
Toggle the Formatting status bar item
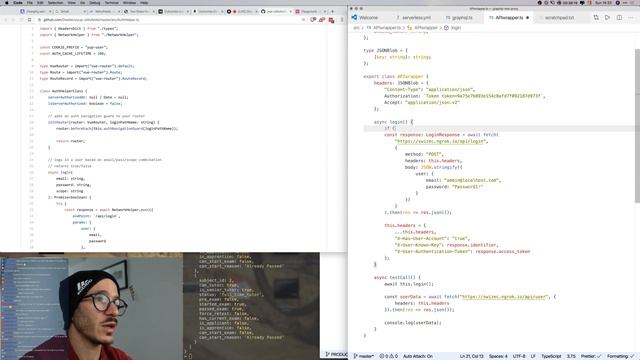pos(620,356)
